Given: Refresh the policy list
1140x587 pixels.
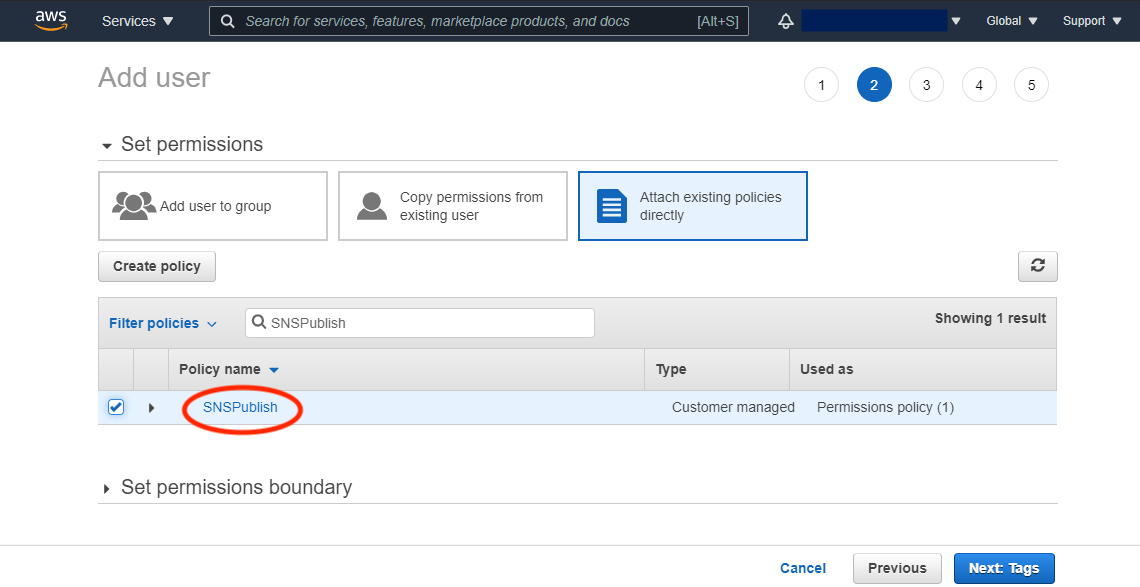Looking at the screenshot, I should [x=1037, y=266].
